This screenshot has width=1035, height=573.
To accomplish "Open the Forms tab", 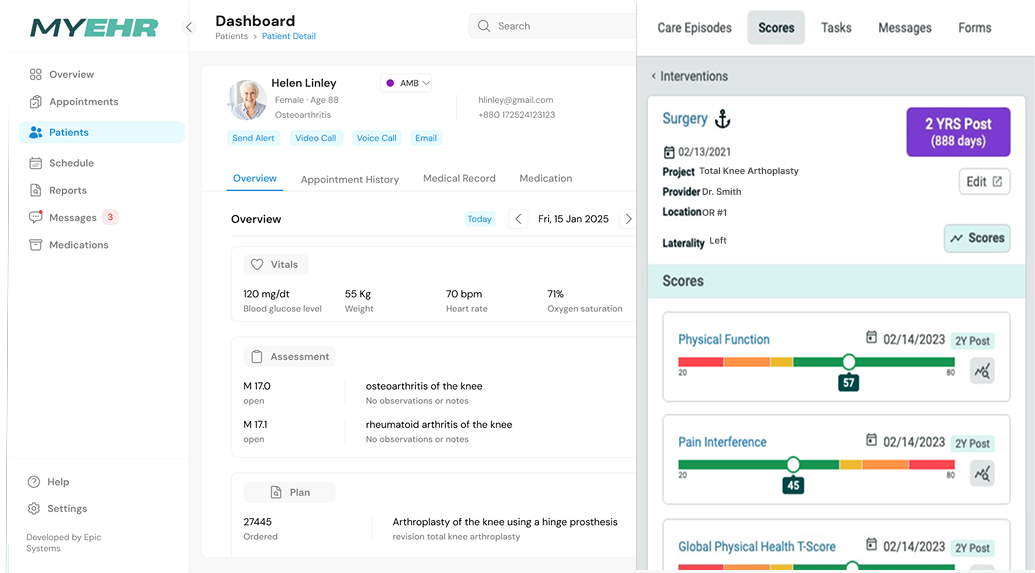I will 974,28.
